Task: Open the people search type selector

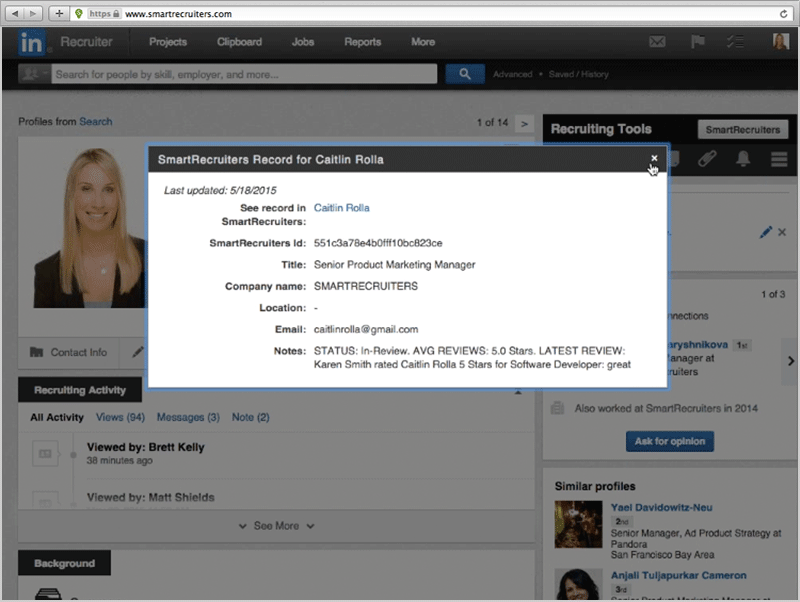Action: tap(34, 74)
